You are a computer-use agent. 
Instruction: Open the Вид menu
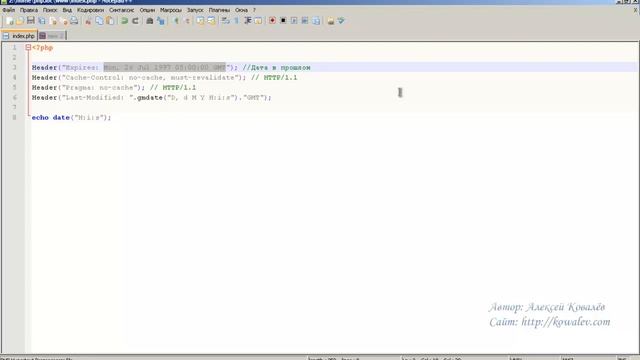click(67, 10)
